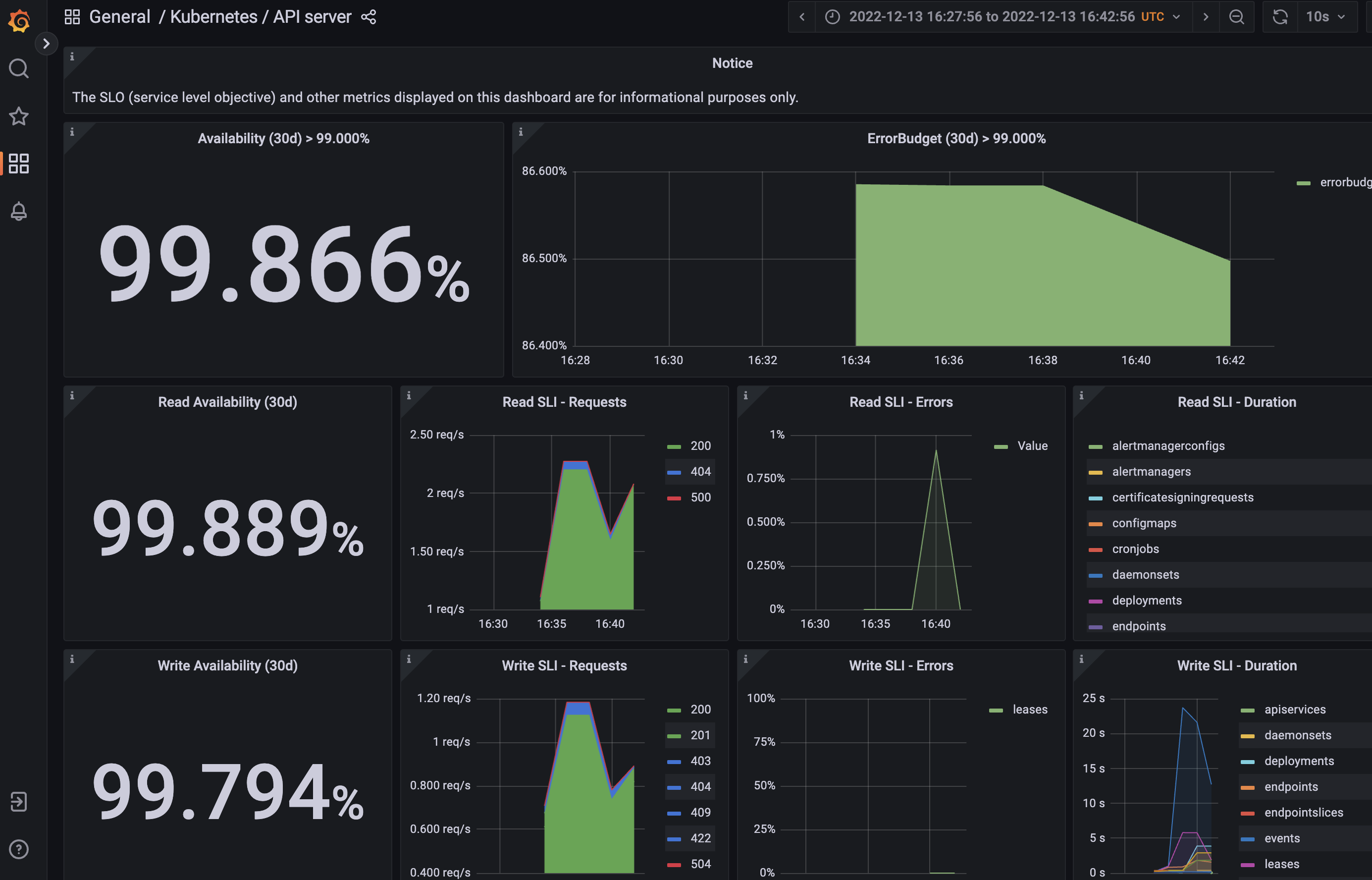1372x880 pixels.
Task: Toggle the 404 series in Read SLI Requests
Action: pos(700,471)
